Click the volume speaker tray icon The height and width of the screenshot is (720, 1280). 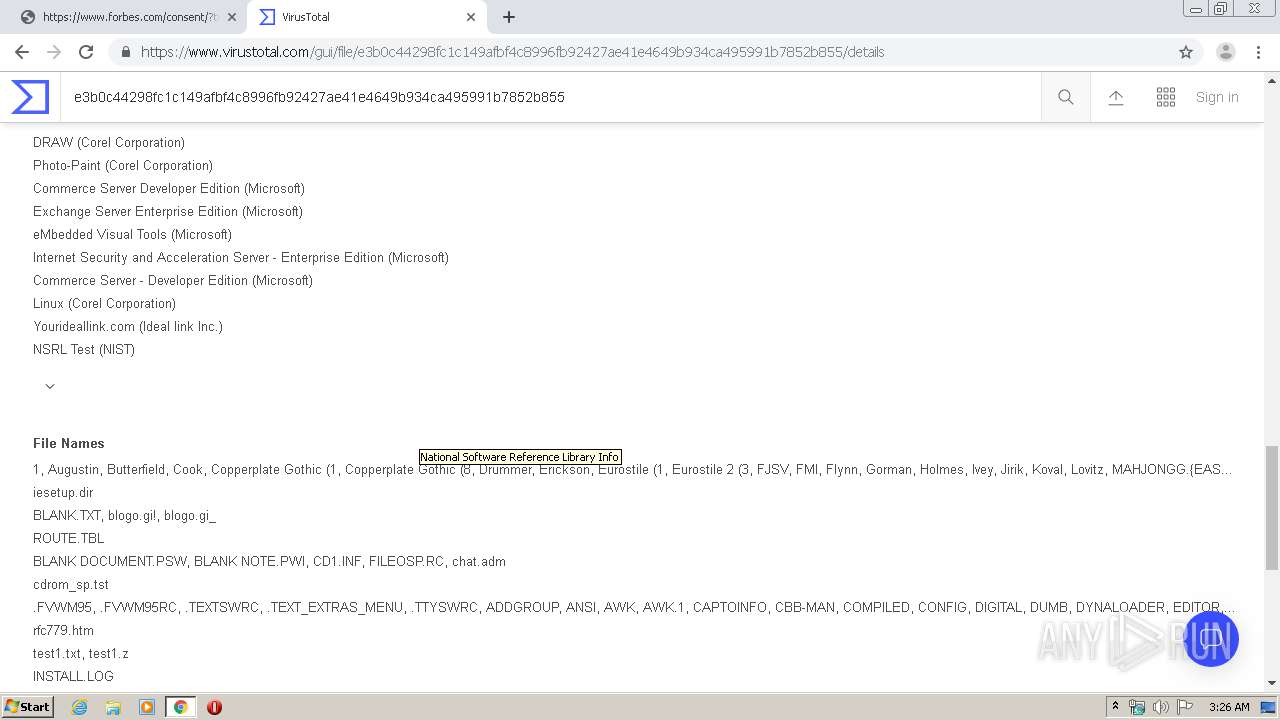click(1160, 707)
